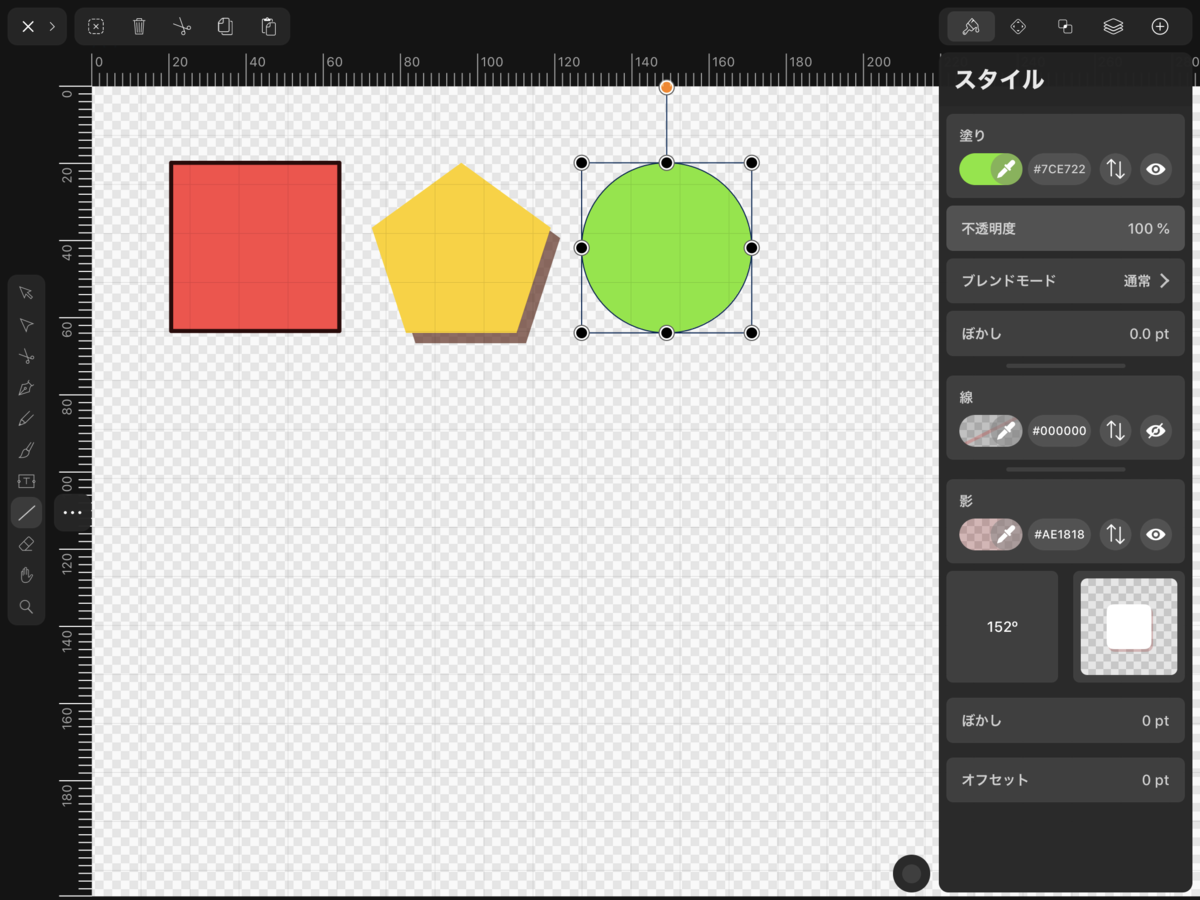Image resolution: width=1200 pixels, height=900 pixels.
Task: Copy selection with the copy icon
Action: click(x=225, y=27)
